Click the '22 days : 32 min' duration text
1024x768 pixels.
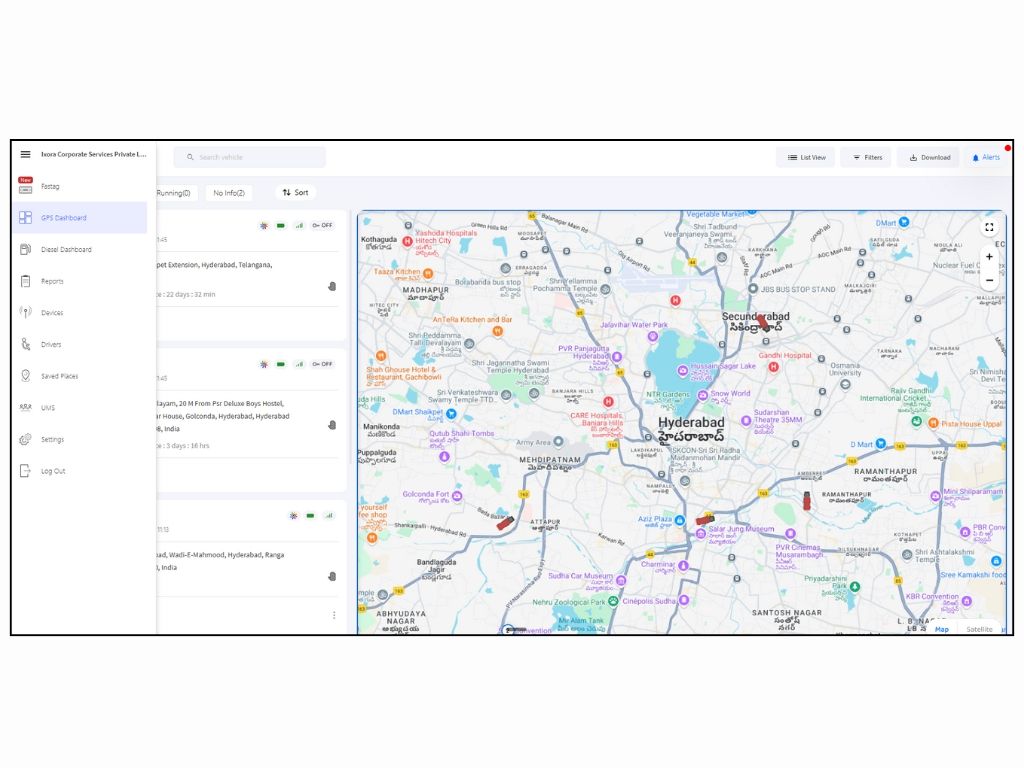tap(191, 295)
